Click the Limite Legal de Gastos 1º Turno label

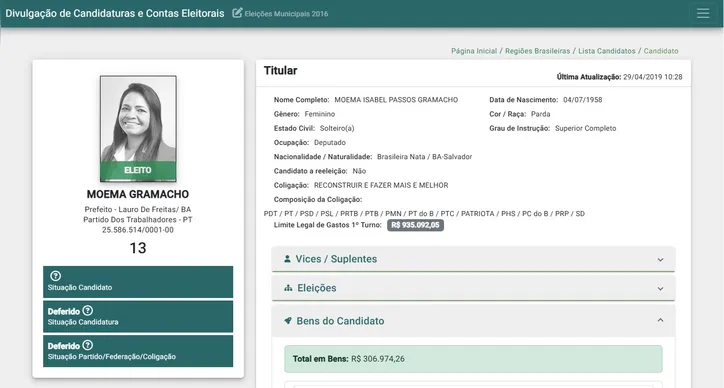click(328, 225)
